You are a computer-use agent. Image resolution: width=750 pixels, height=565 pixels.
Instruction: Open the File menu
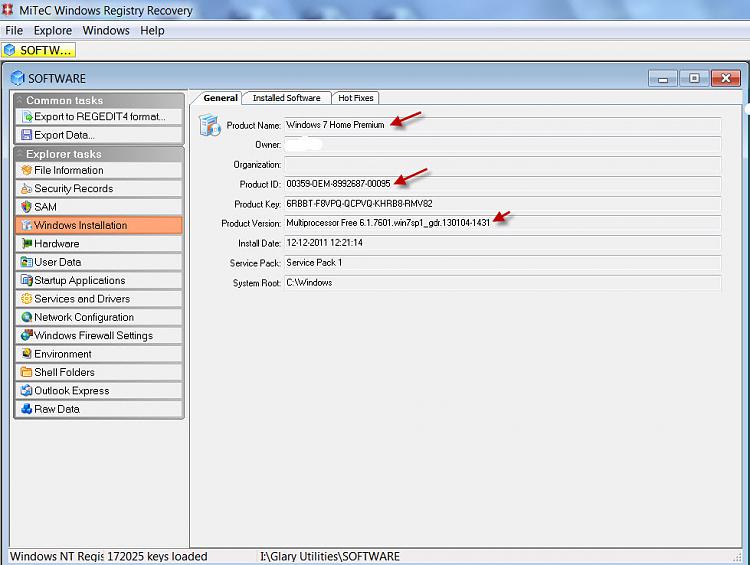tap(14, 31)
